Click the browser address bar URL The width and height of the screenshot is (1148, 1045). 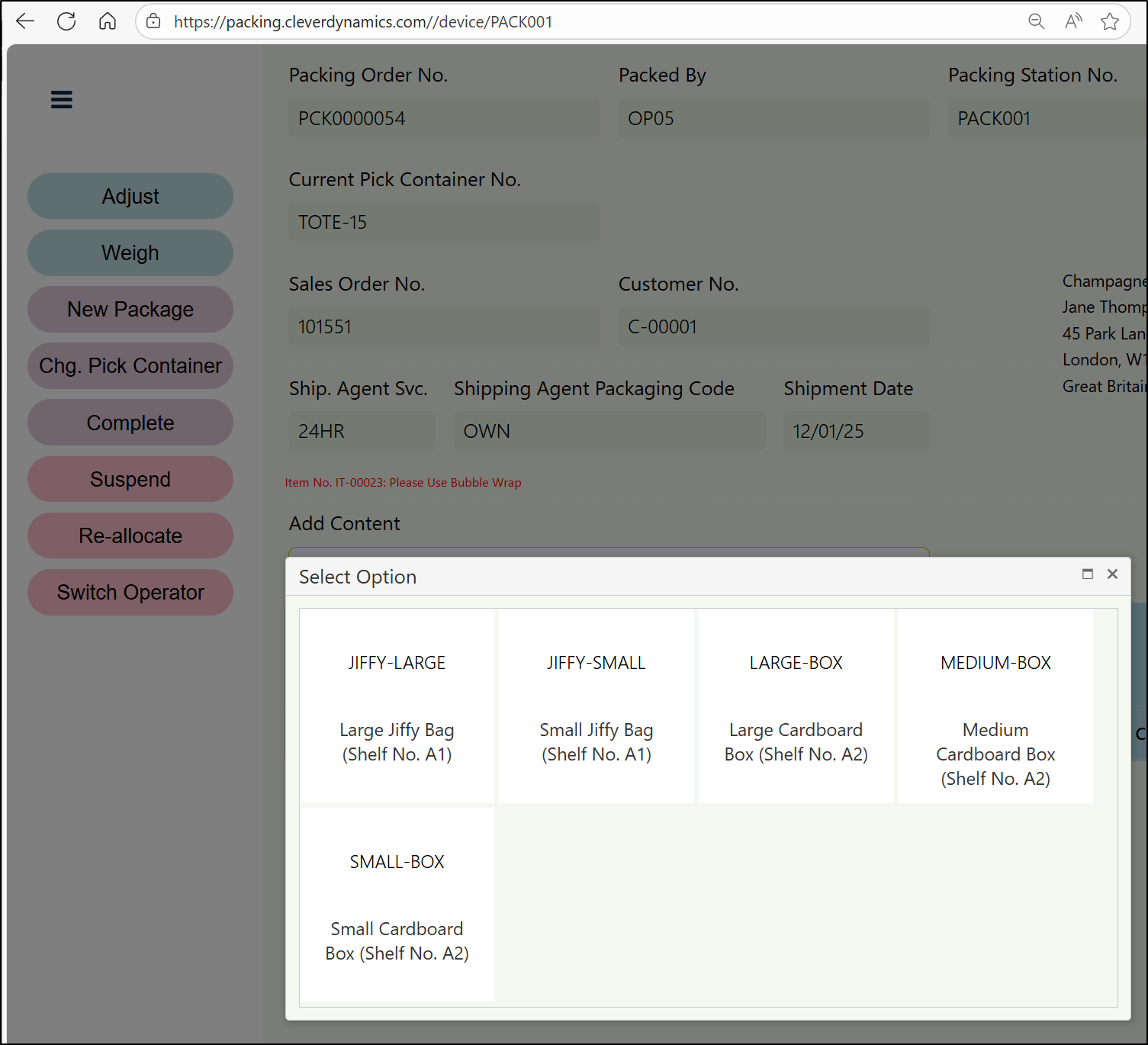coord(363,22)
